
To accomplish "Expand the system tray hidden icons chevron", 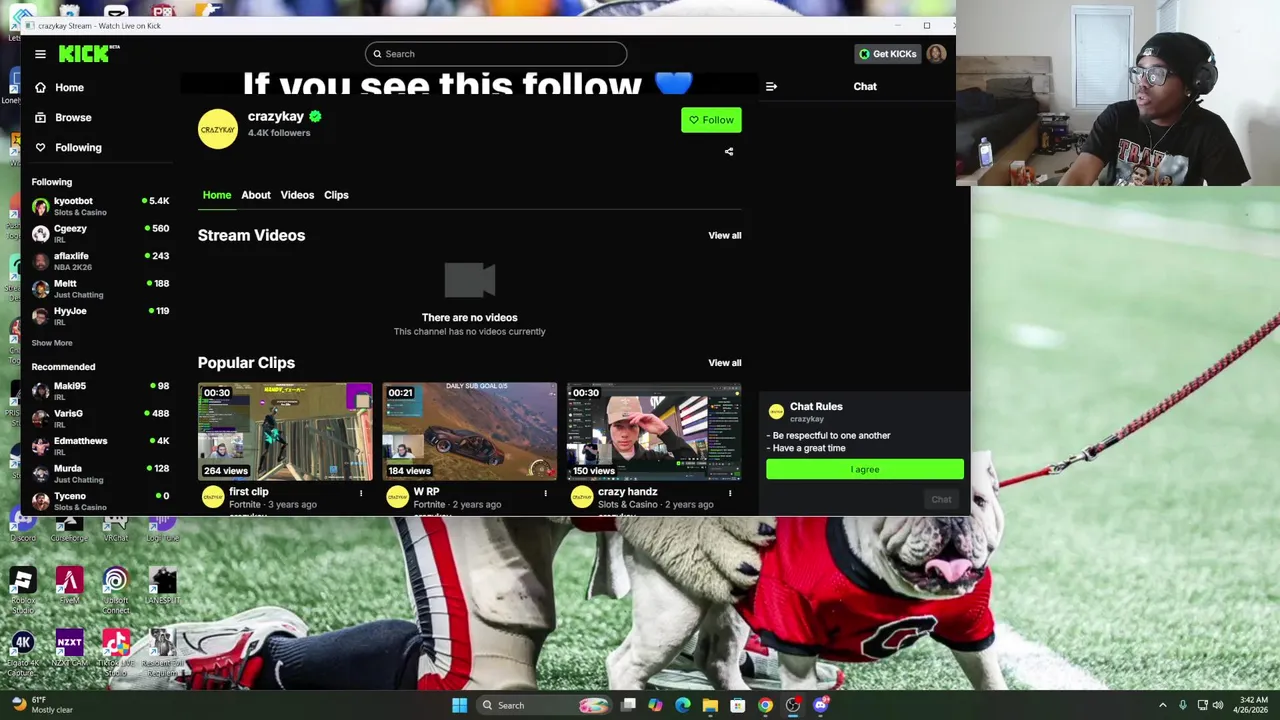I will click(1162, 706).
